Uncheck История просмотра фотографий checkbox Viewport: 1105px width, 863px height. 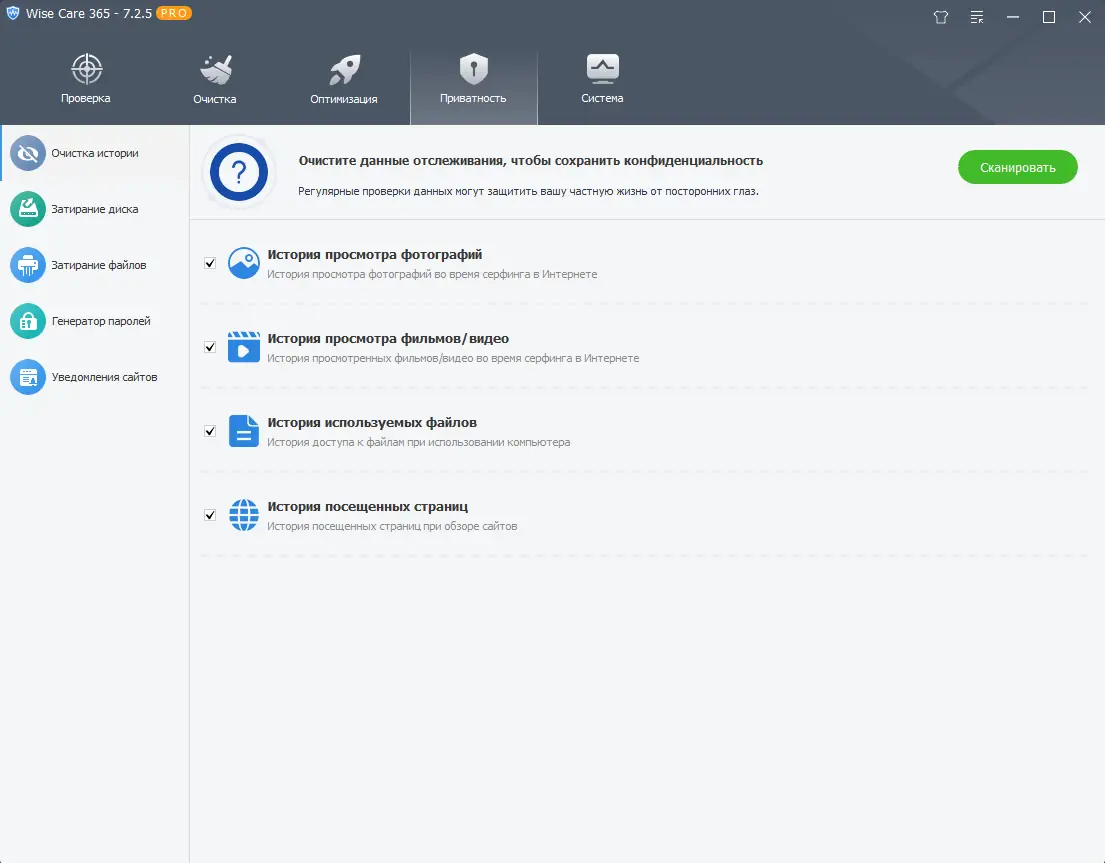tap(210, 263)
